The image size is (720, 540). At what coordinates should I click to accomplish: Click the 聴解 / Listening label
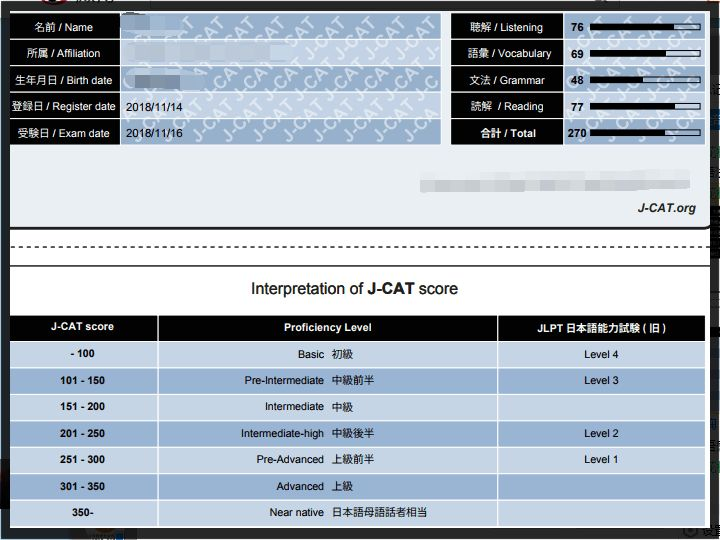click(506, 27)
